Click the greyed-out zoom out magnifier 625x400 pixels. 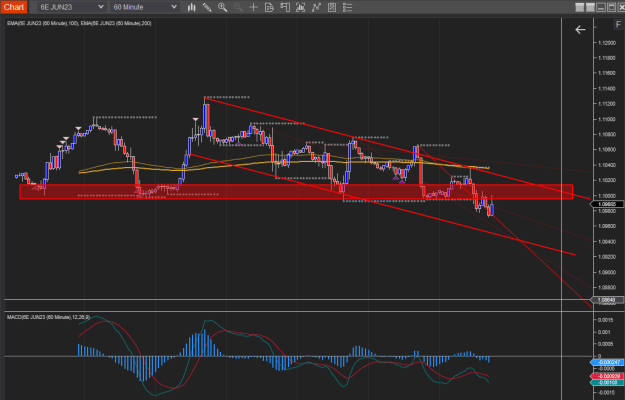click(238, 7)
